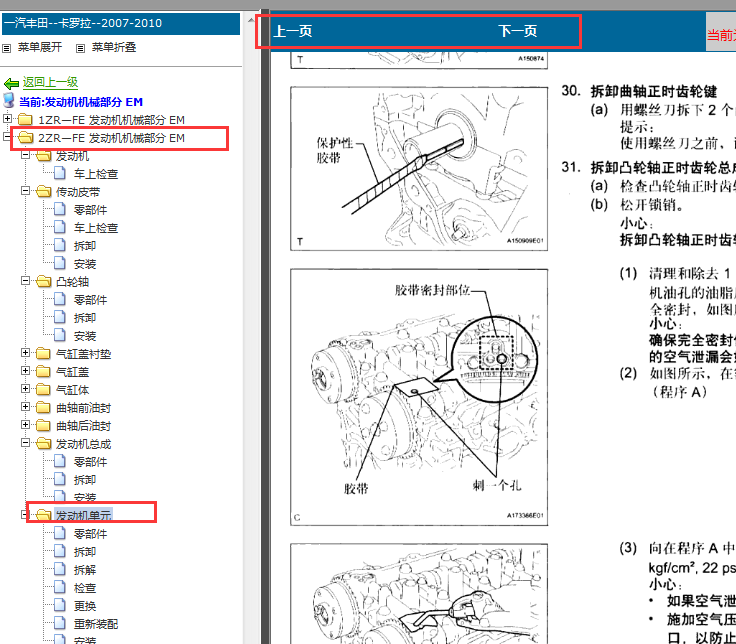This screenshot has height=644, width=736.
Task: Open 拆卸 under 传动皮带
Action: point(85,246)
